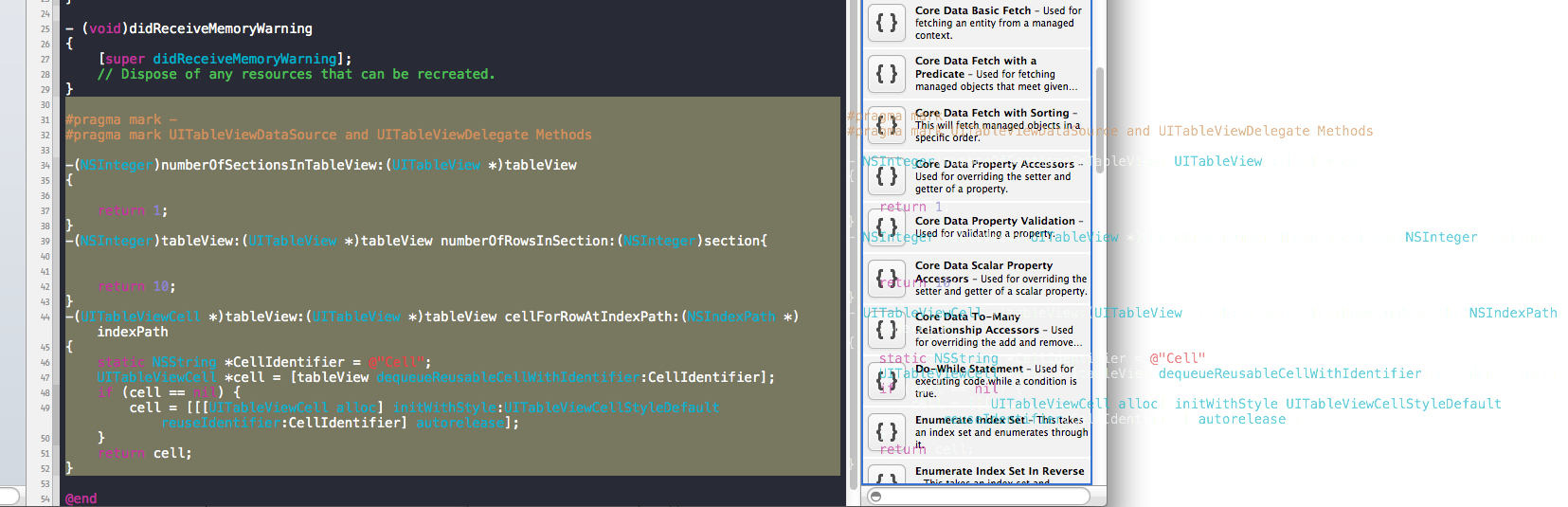Click 'numberOfRowsInSection:' in the editor
The width and height of the screenshot is (1568, 507).
click(528, 241)
